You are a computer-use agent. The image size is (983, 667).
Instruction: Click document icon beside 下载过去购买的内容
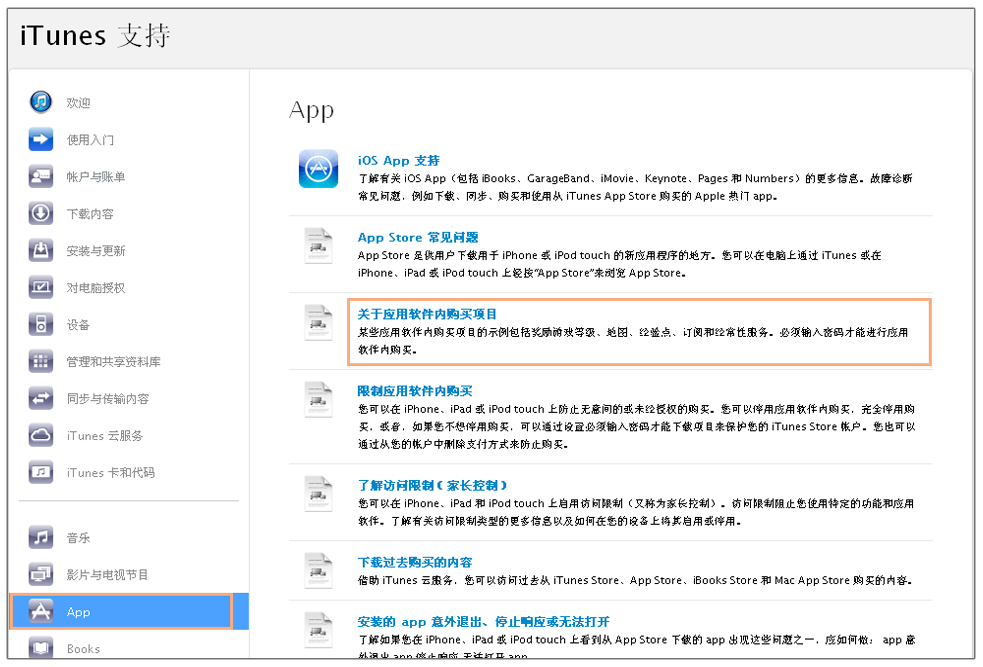point(318,570)
